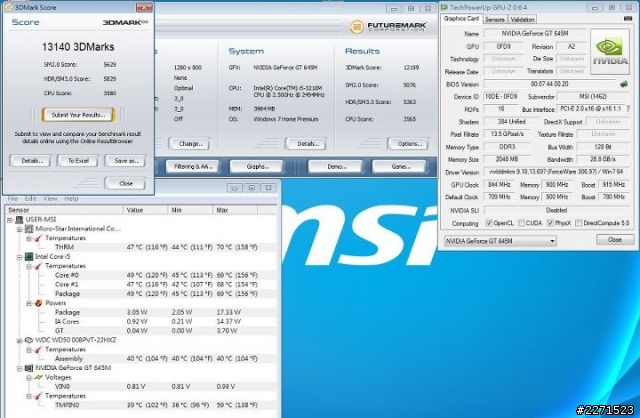Screen dimensions: 640x418
Task: Select IA Cores power row
Action: [x=141, y=322]
